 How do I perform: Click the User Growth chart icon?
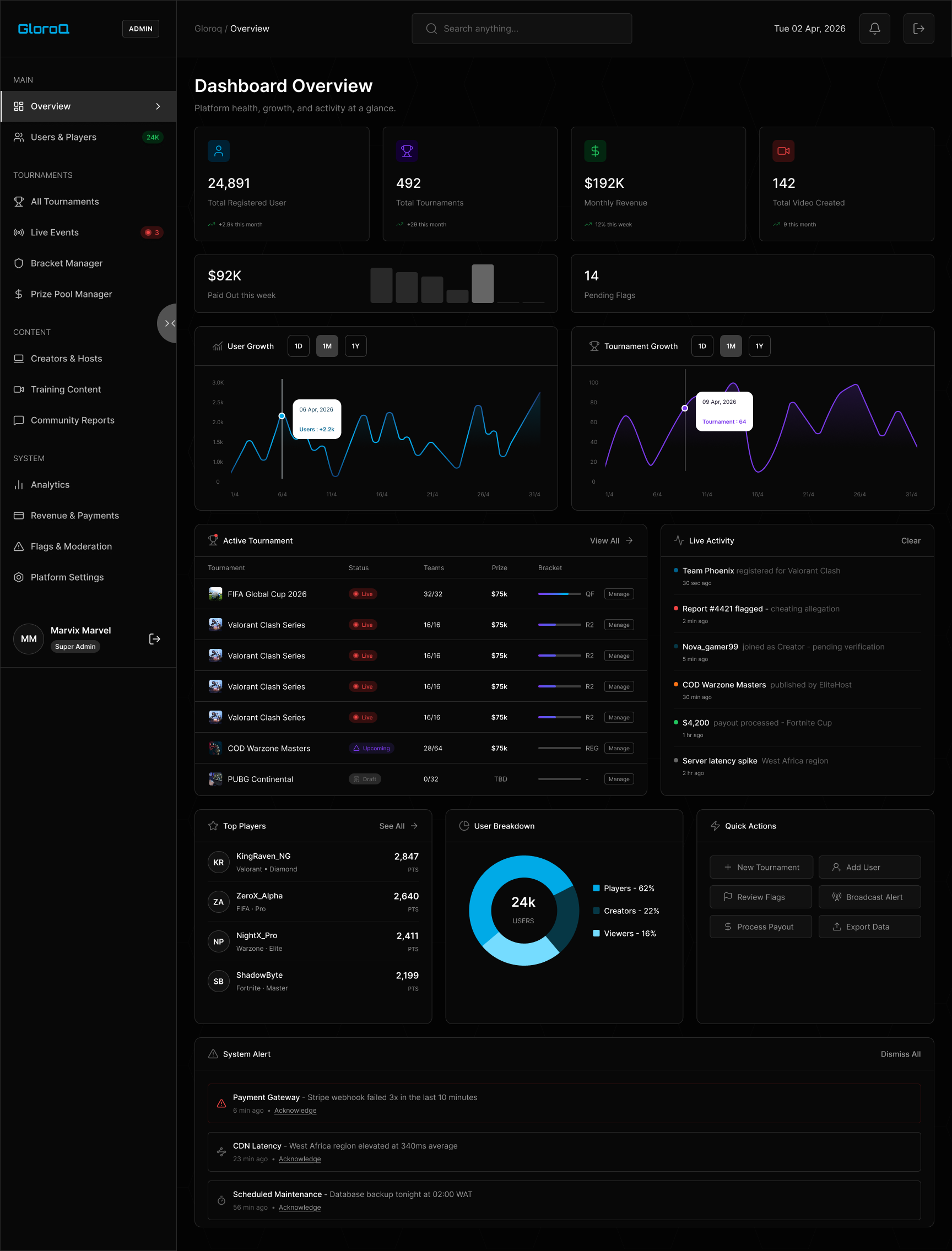(217, 346)
